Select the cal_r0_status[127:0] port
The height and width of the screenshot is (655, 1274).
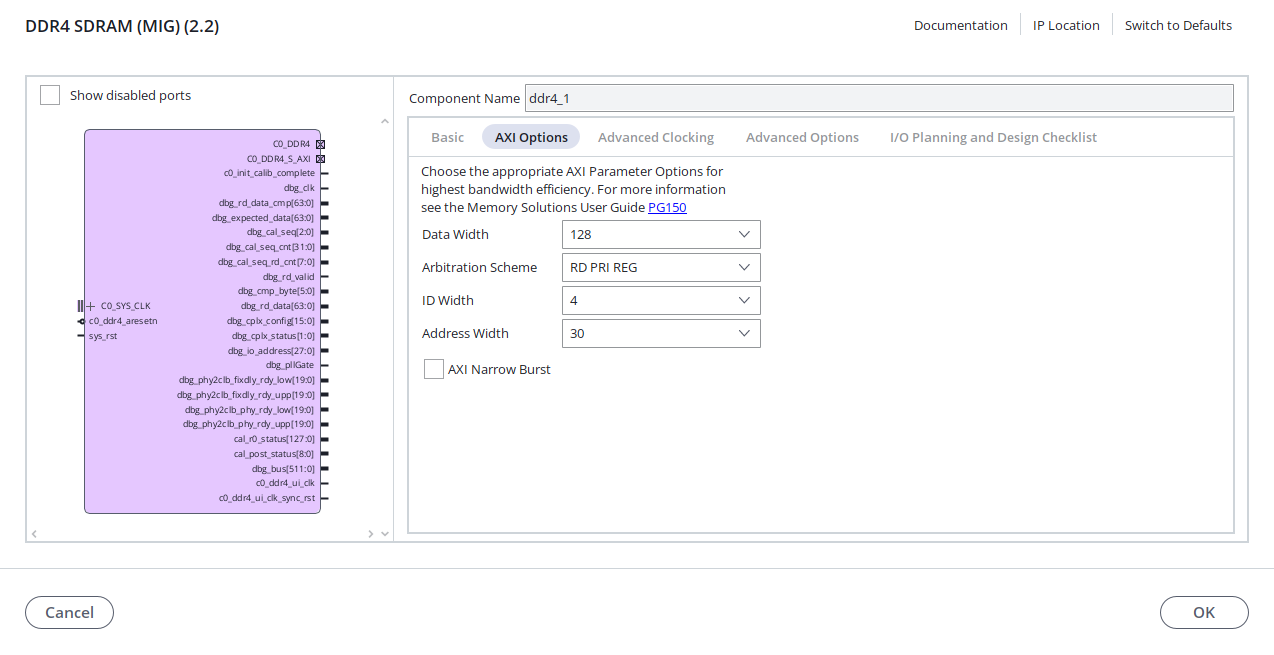point(274,439)
